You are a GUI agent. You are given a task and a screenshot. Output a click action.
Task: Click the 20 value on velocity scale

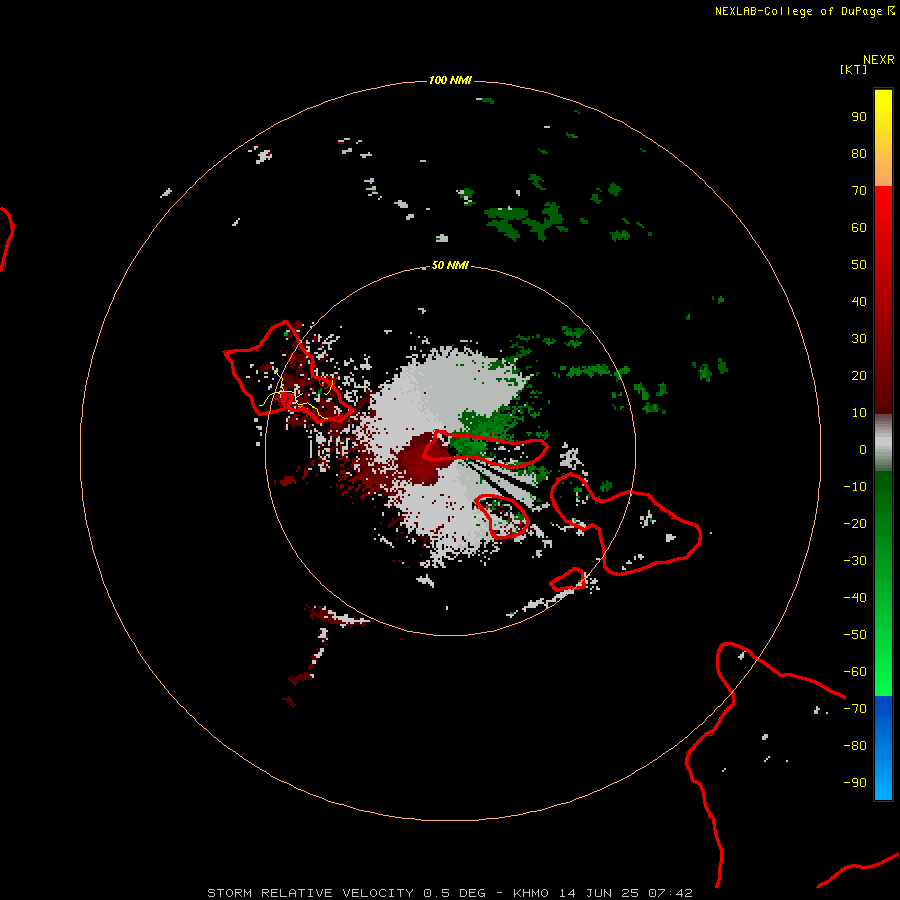859,375
